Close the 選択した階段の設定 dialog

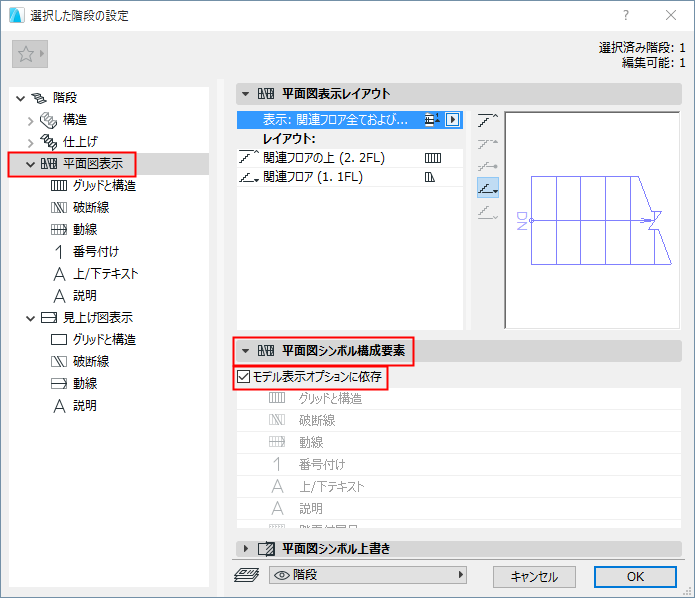click(x=671, y=16)
